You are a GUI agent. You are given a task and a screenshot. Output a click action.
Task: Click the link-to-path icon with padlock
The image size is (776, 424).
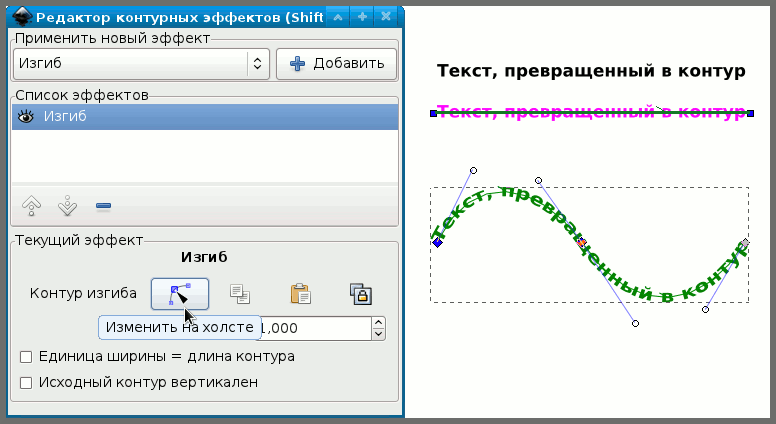tap(361, 293)
